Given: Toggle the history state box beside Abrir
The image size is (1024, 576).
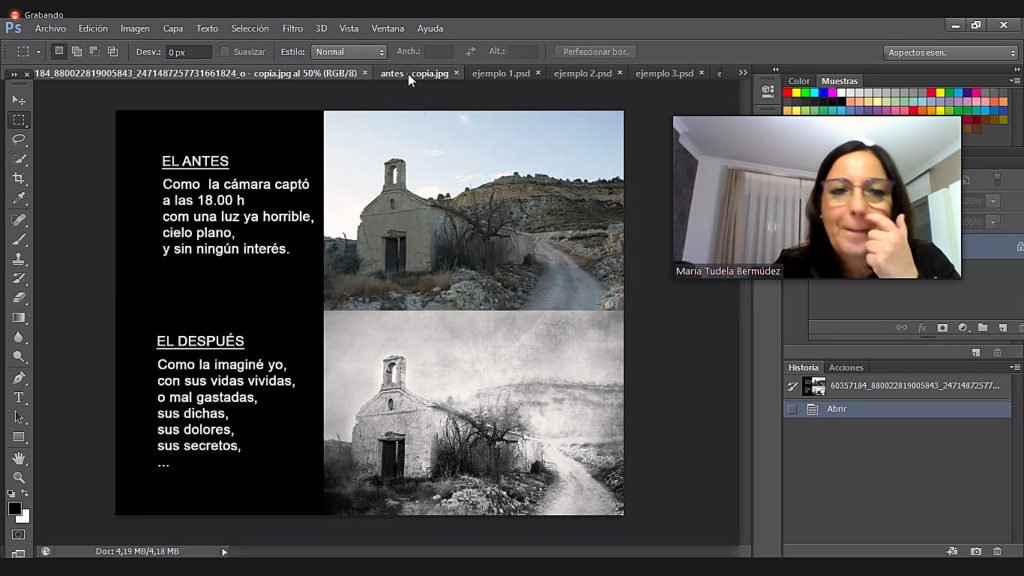Looking at the screenshot, I should pyautogui.click(x=792, y=409).
